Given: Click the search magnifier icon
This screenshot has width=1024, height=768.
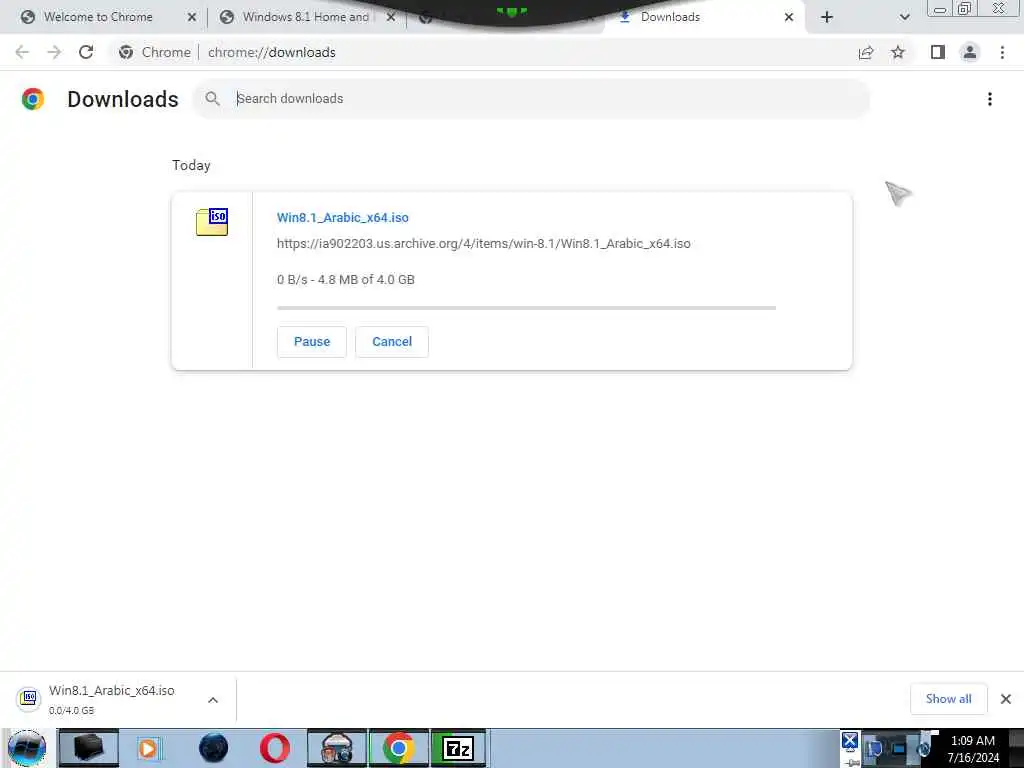Looking at the screenshot, I should click(212, 99).
